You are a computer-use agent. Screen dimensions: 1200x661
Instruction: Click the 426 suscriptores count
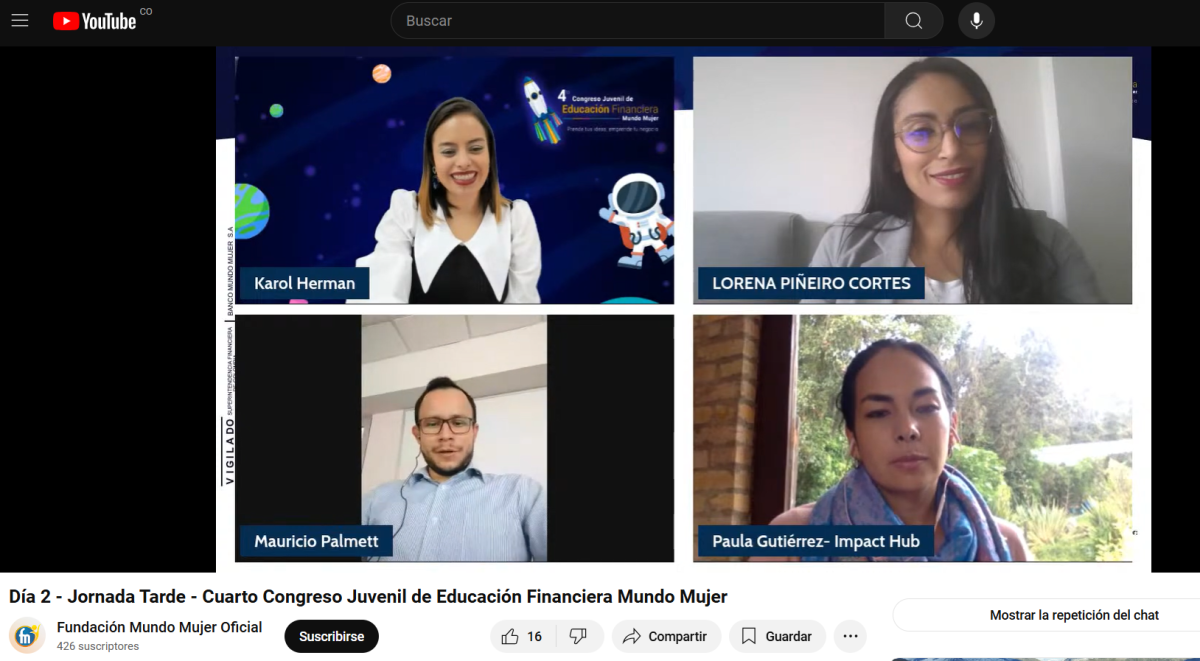tap(98, 646)
